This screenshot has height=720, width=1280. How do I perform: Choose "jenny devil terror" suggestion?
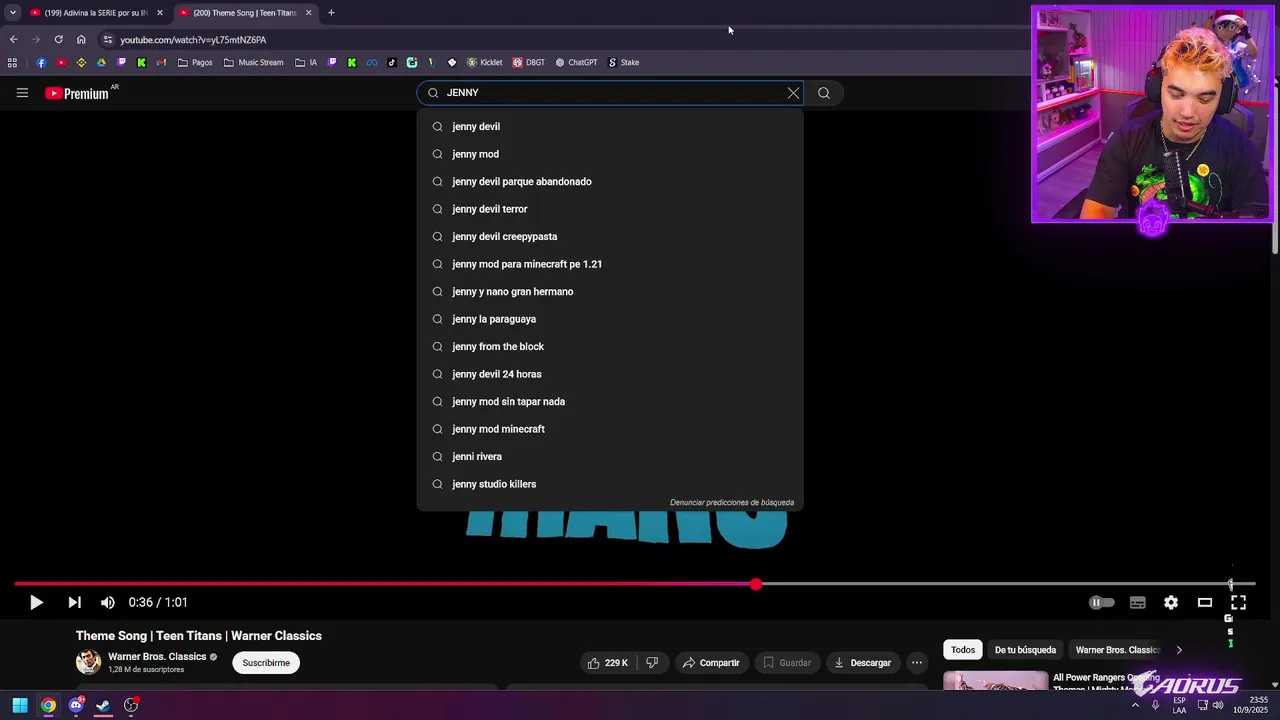[610, 209]
